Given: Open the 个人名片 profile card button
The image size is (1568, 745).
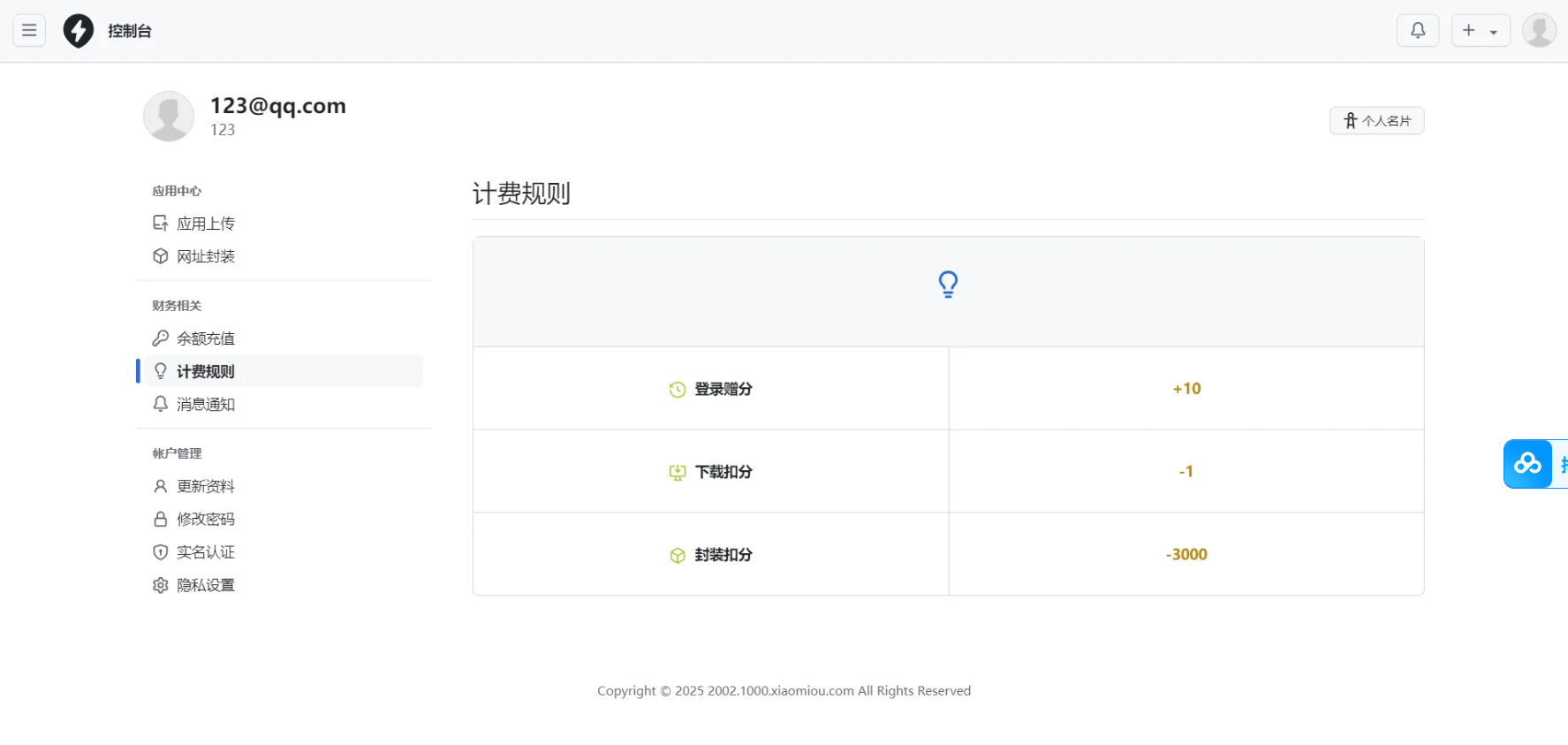Looking at the screenshot, I should [x=1376, y=121].
